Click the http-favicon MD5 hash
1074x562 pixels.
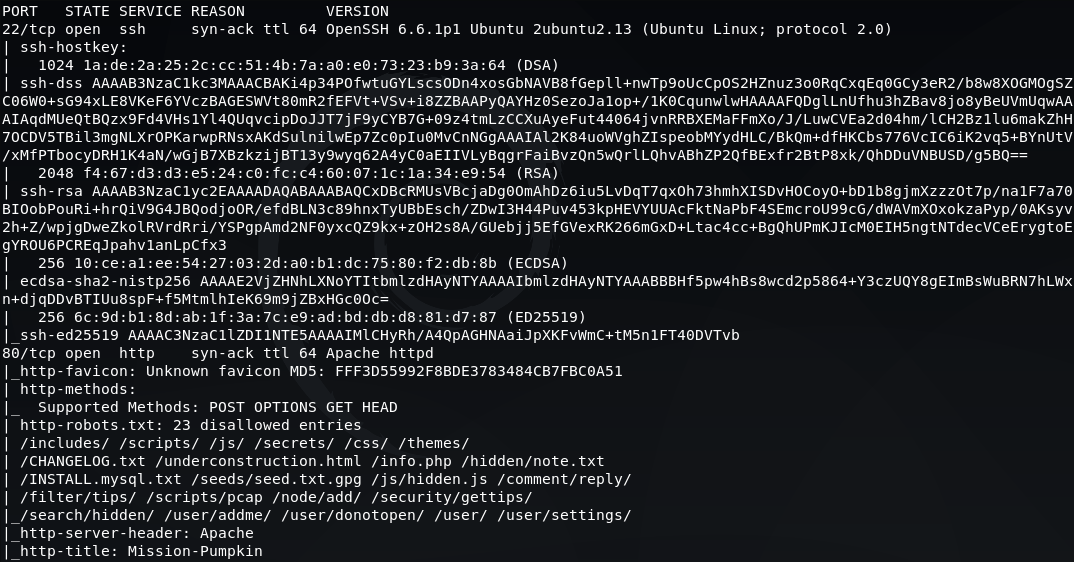pos(479,371)
